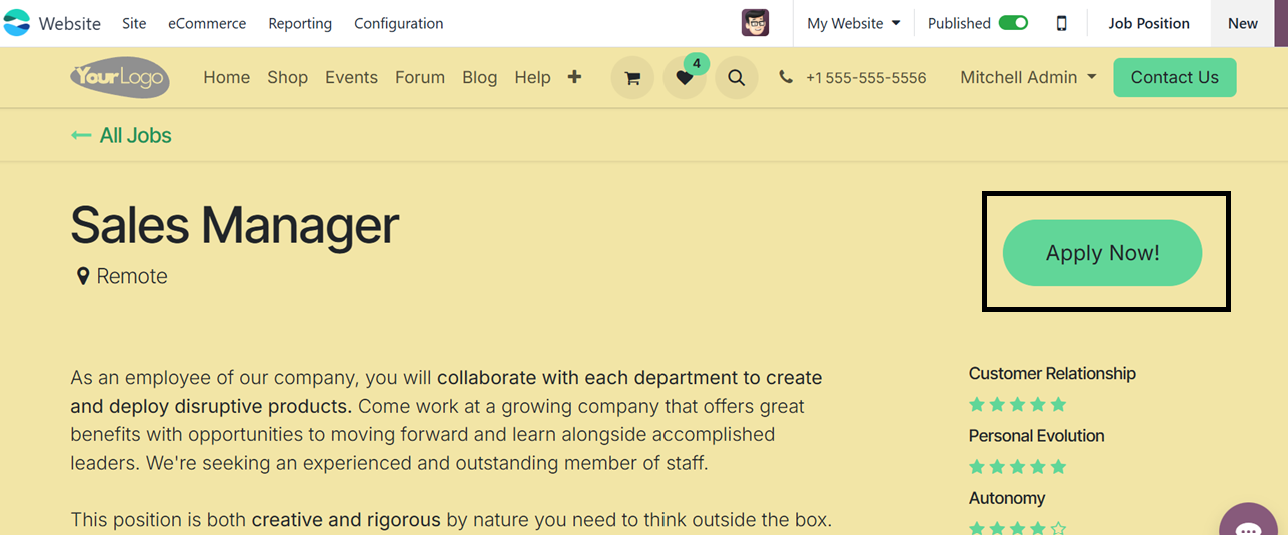
Task: Open the eCommerce menu
Action: [207, 23]
